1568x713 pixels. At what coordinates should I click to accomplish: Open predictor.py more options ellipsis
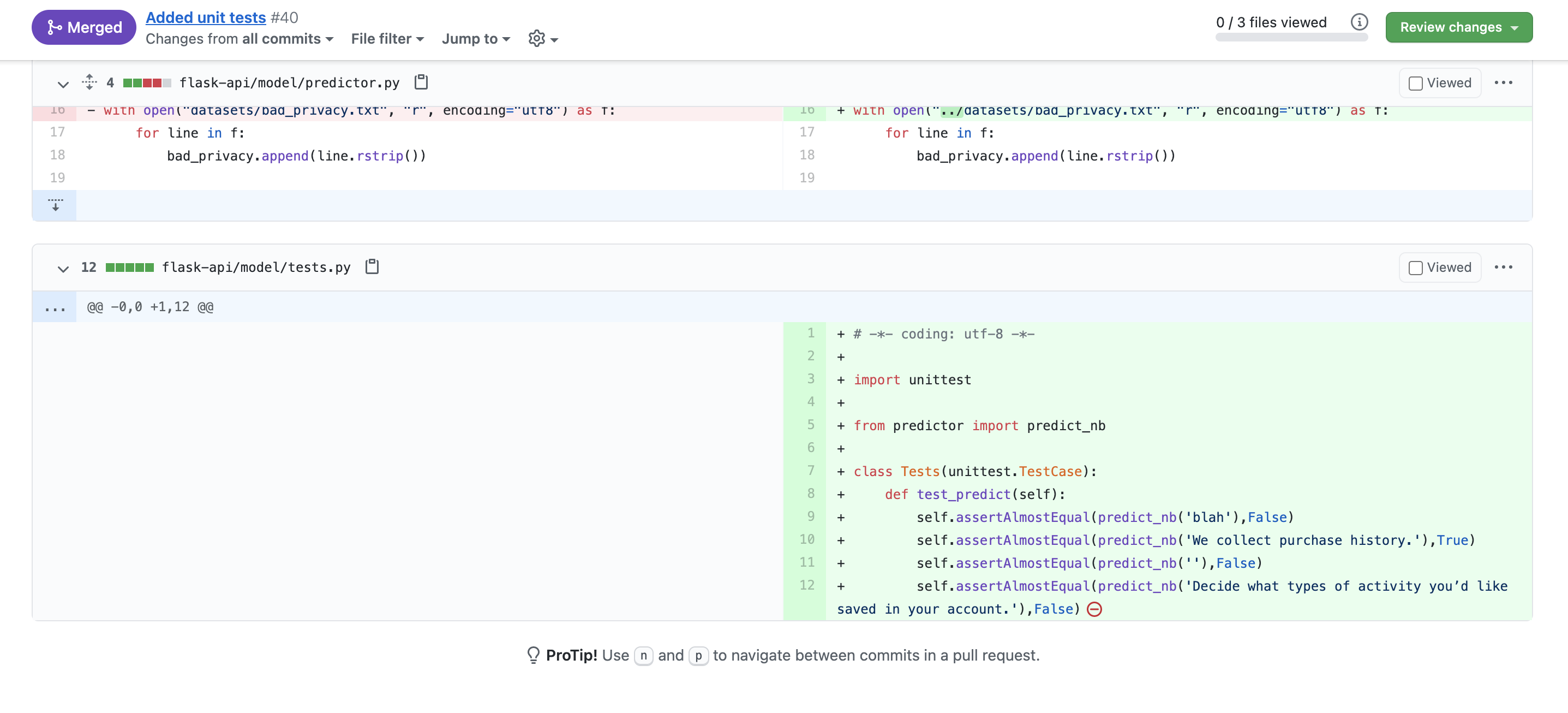(x=1503, y=83)
